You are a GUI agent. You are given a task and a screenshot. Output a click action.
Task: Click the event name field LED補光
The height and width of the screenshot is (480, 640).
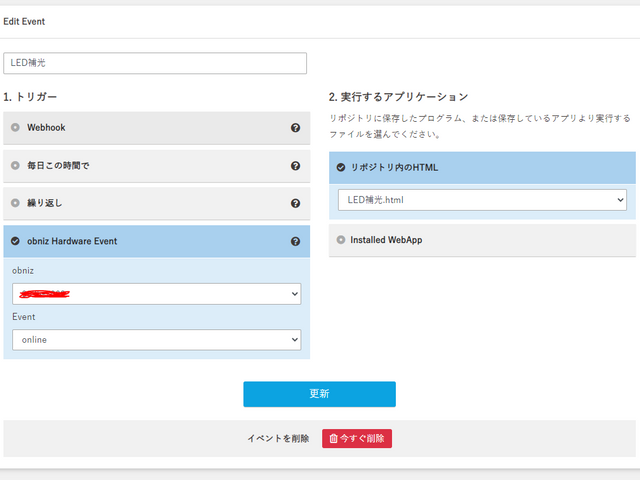(155, 63)
